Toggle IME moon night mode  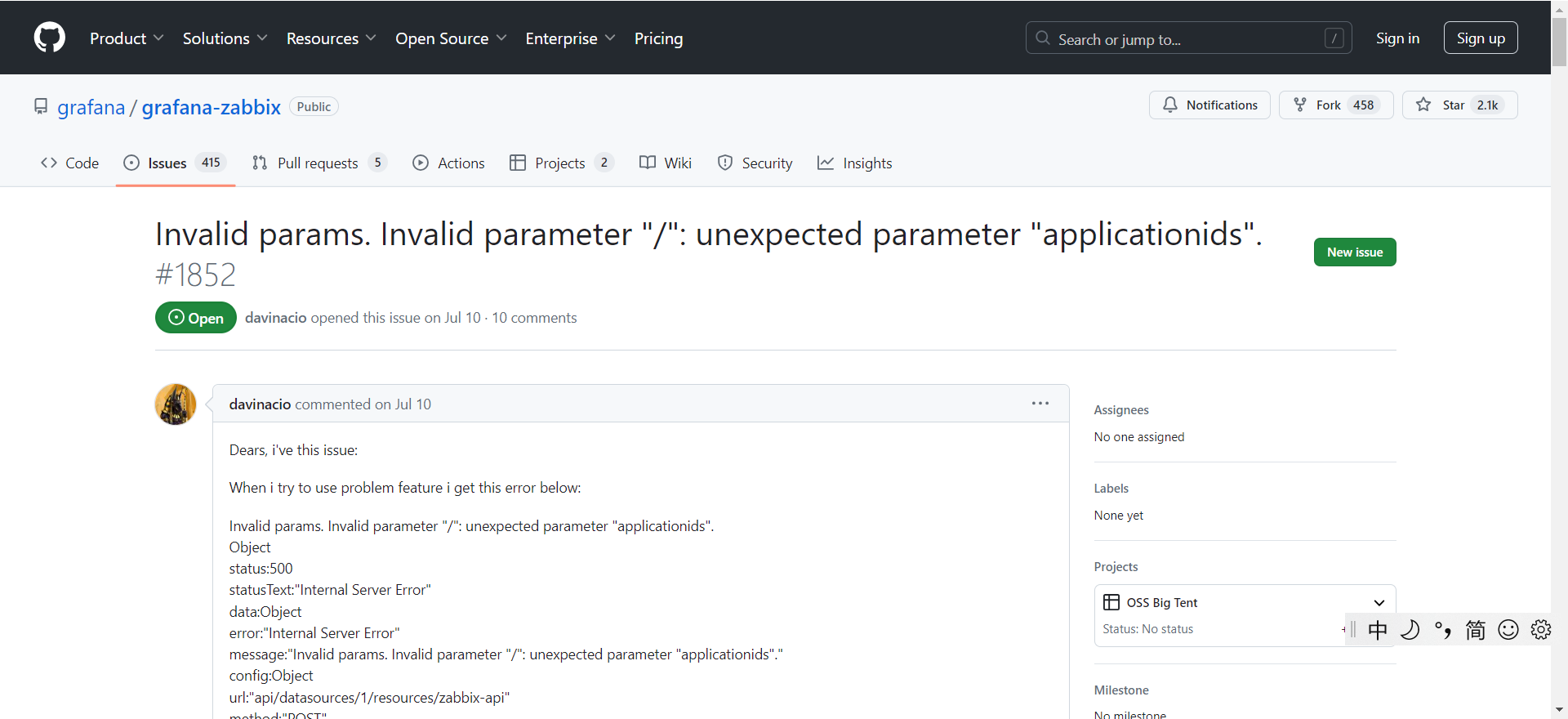click(x=1410, y=630)
